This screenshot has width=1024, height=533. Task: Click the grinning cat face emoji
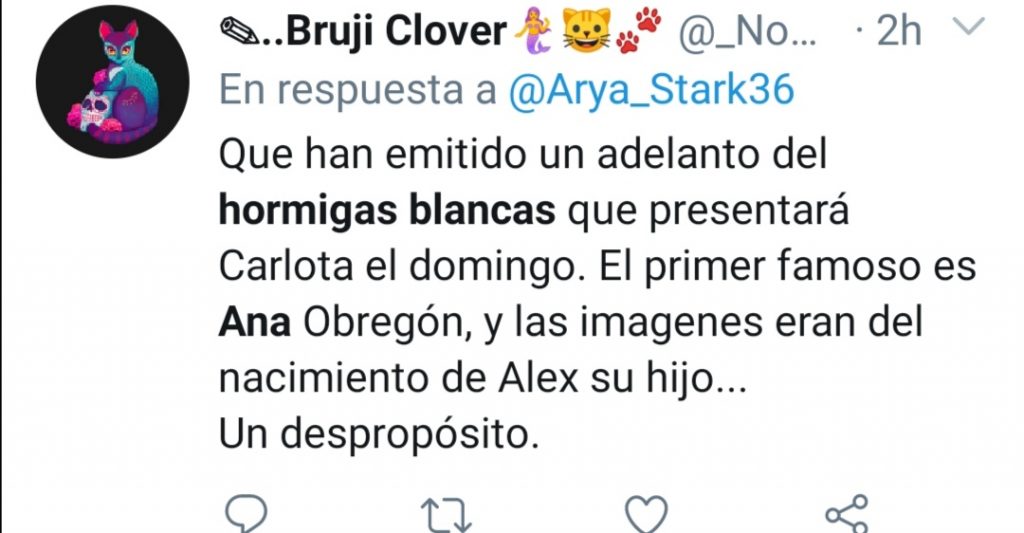pos(586,30)
